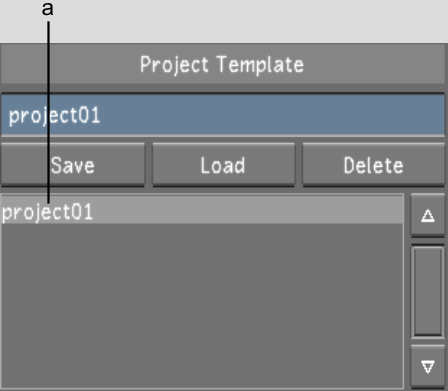Image resolution: width=448 pixels, height=391 pixels.
Task: Save the template named project01
Action: point(73,165)
